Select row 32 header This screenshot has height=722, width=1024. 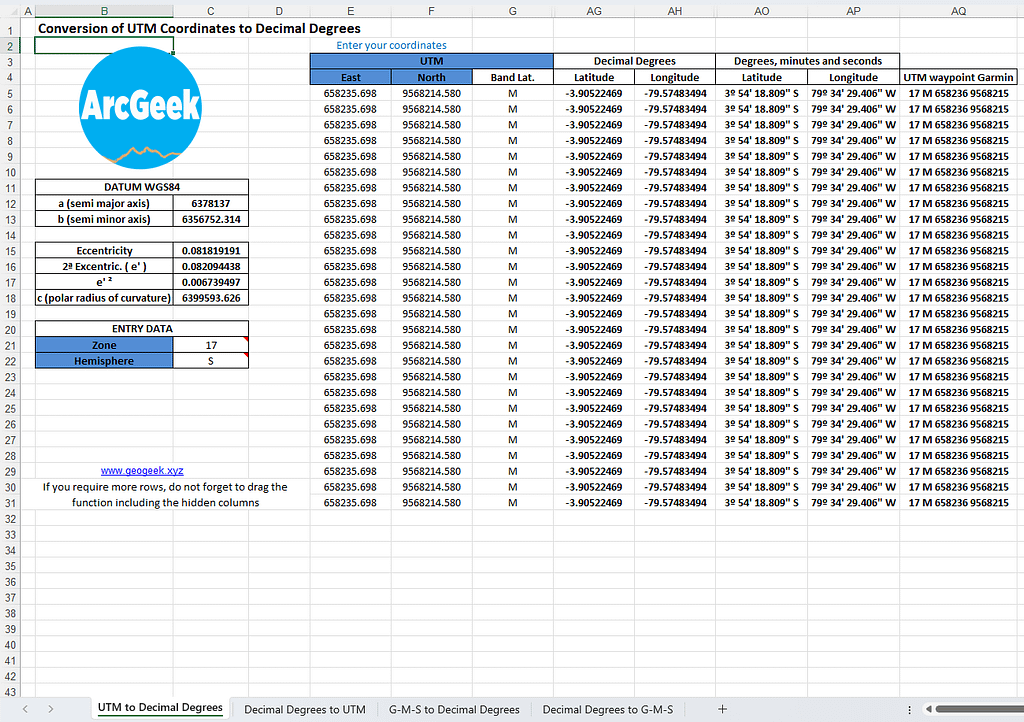point(10,519)
